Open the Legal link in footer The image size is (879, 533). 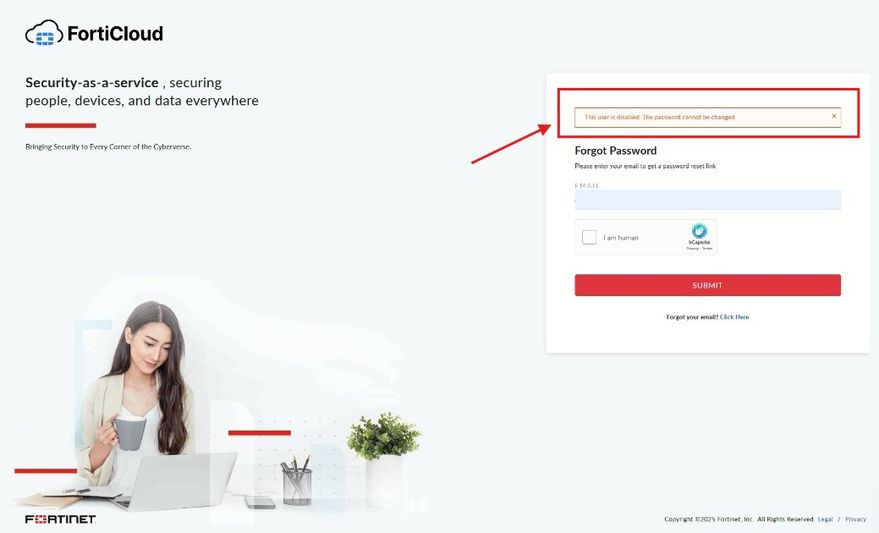tap(825, 519)
